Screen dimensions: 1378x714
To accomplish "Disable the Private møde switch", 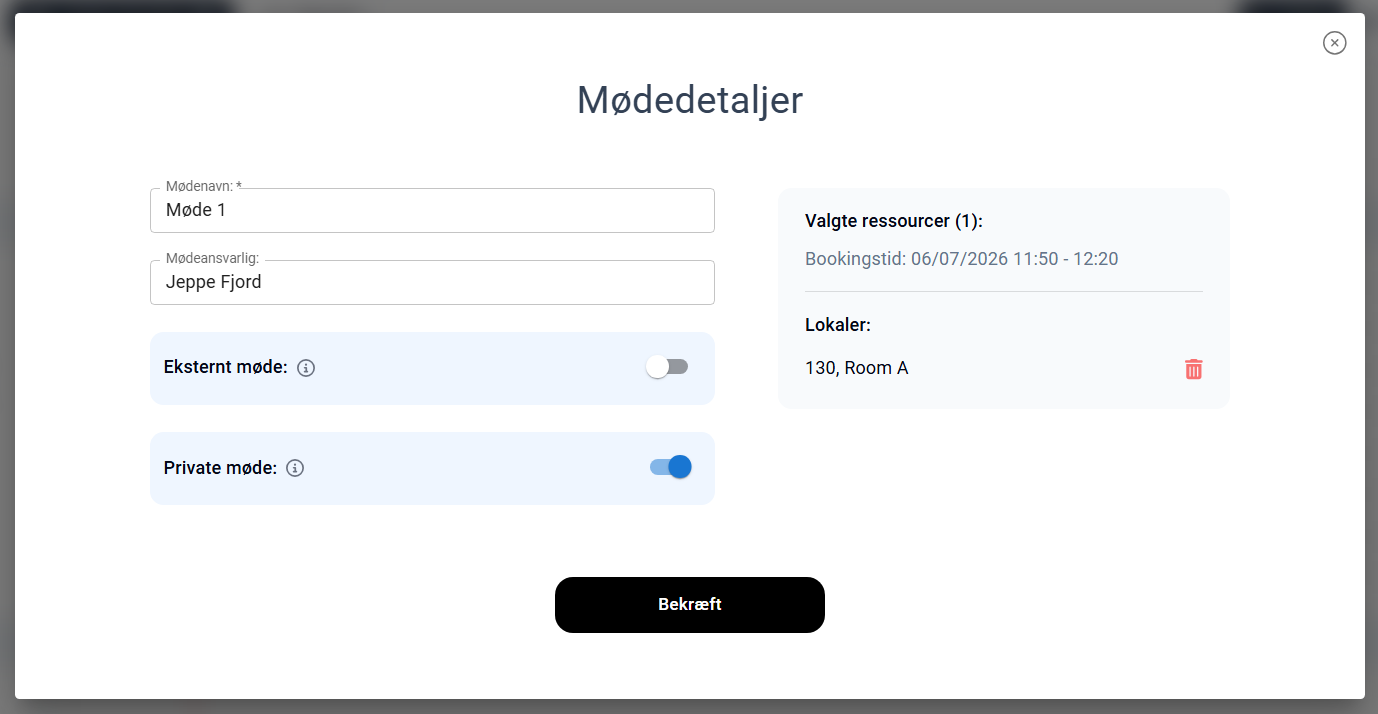I will tap(671, 467).
